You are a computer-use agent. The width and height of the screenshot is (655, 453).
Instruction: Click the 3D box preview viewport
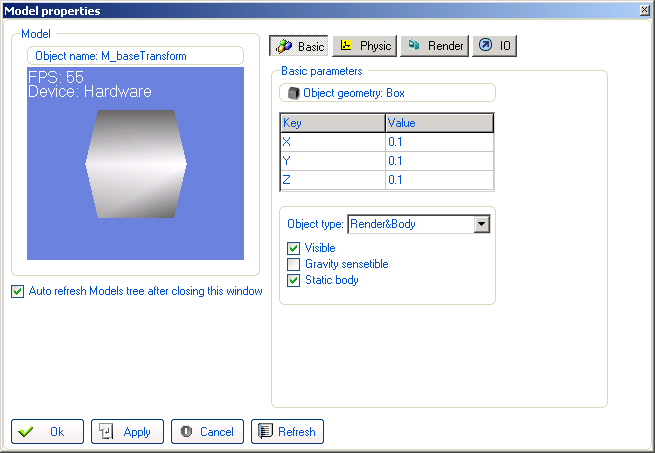(x=136, y=164)
